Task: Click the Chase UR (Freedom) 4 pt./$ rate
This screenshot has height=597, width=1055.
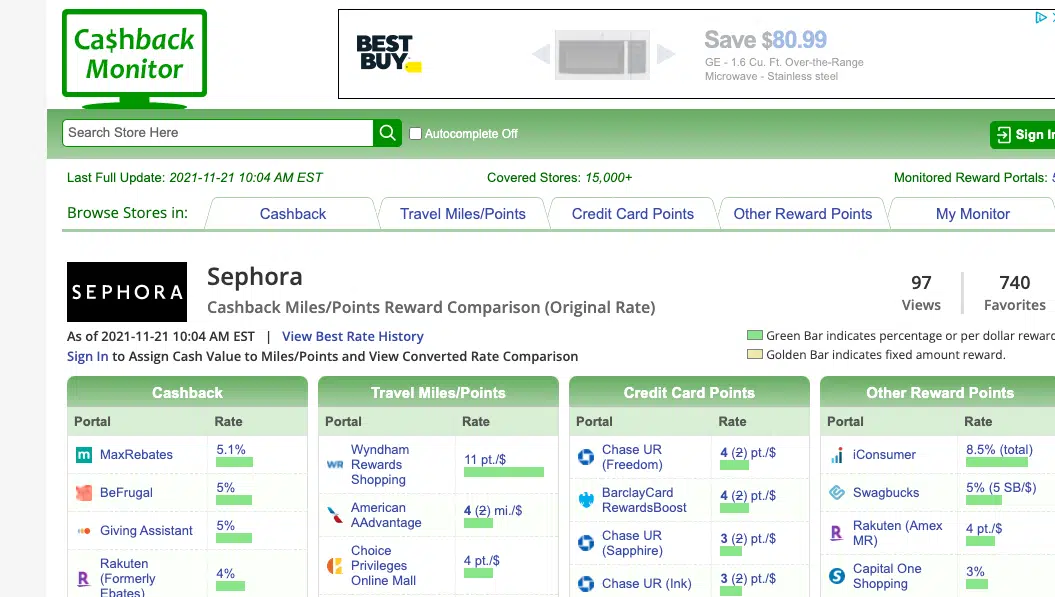Action: [748, 453]
